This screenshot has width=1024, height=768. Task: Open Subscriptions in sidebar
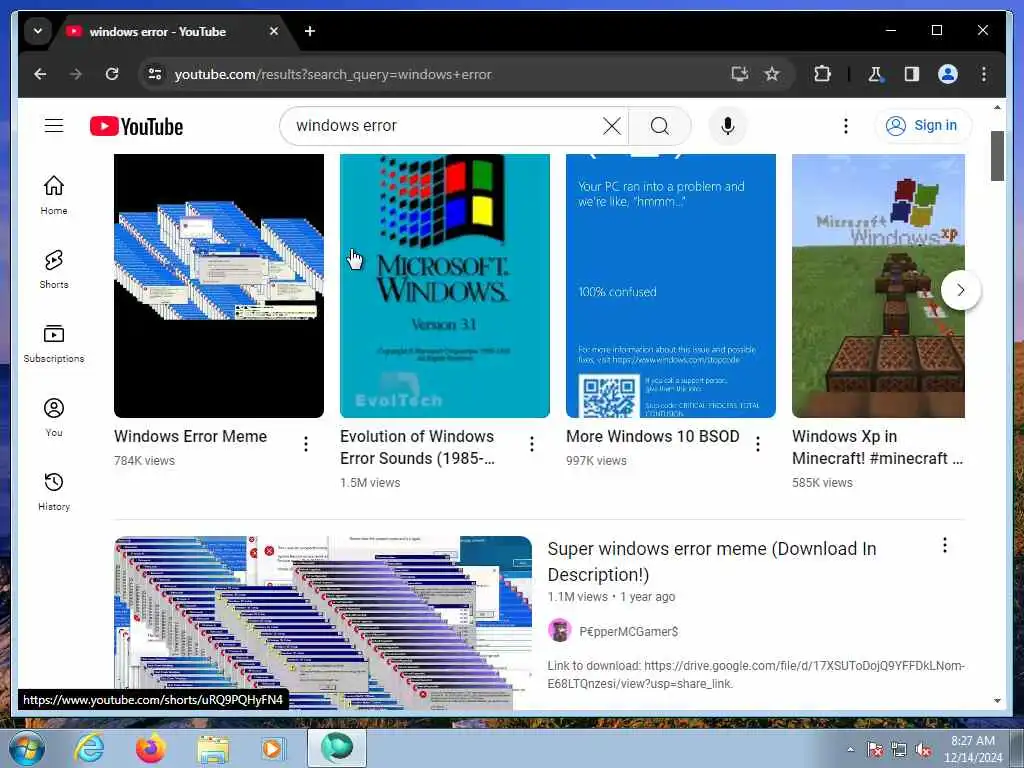click(x=54, y=343)
